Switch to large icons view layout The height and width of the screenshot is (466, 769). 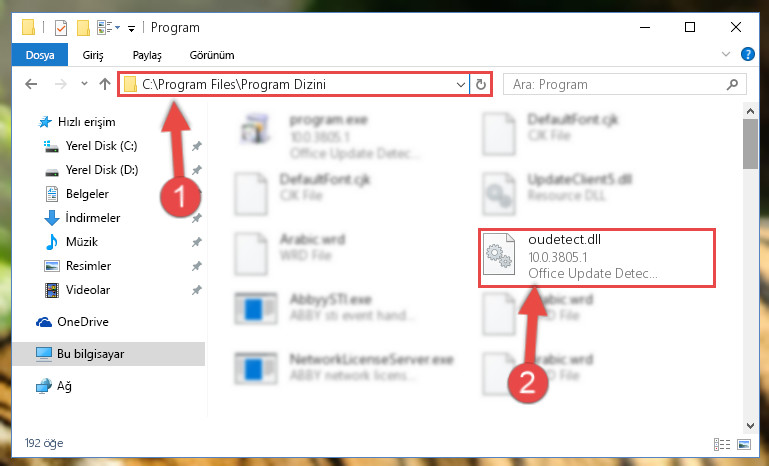click(744, 444)
